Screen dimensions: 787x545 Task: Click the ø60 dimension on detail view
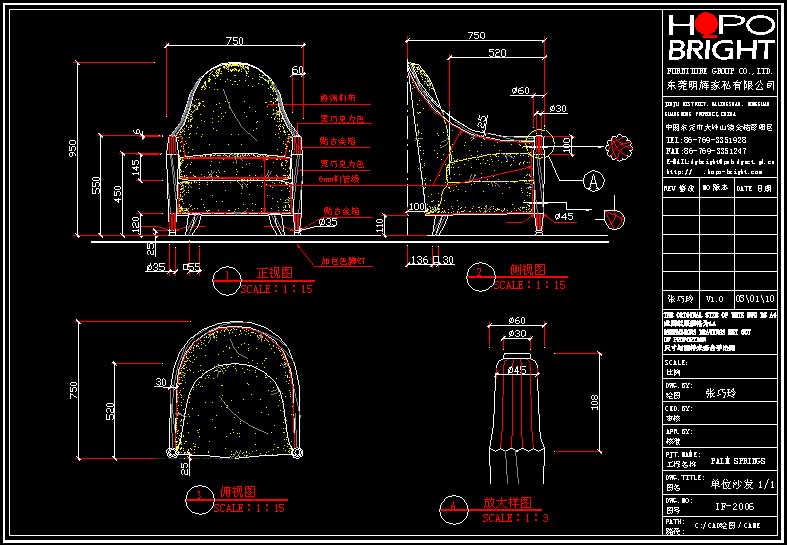516,320
